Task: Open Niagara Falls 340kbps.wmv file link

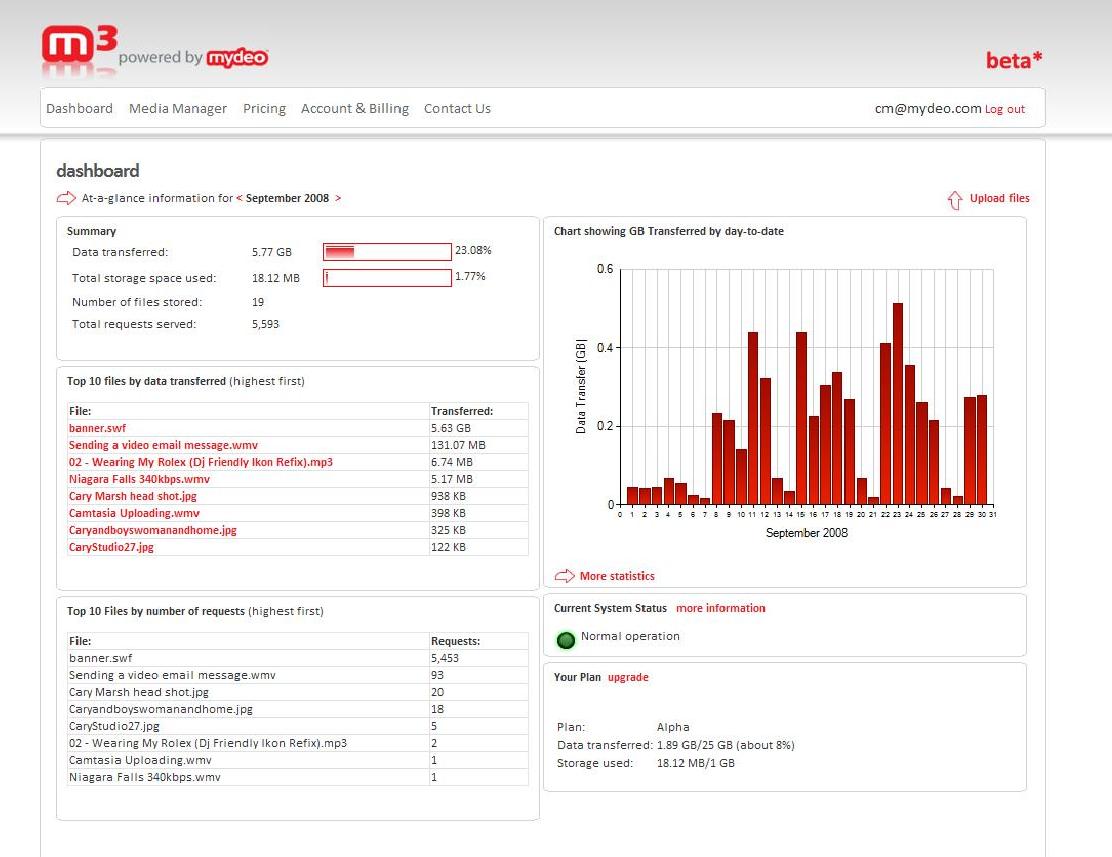Action: (x=139, y=479)
